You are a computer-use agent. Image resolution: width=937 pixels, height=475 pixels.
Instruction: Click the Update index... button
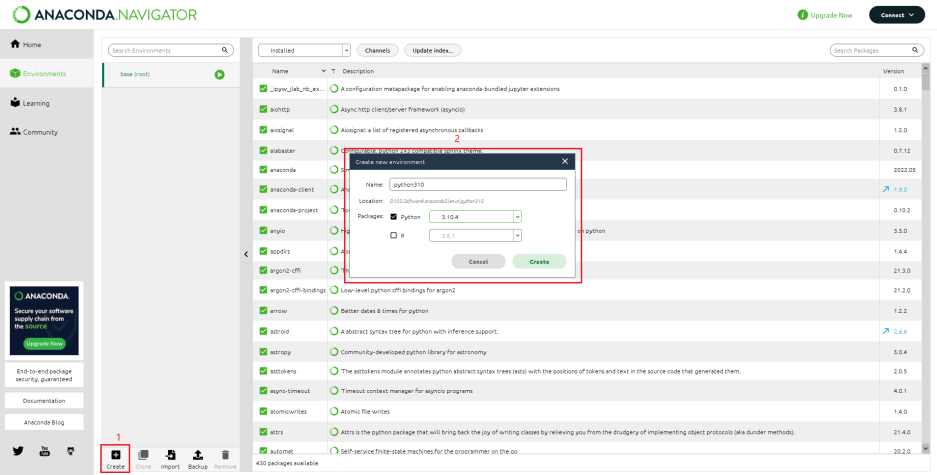433,51
